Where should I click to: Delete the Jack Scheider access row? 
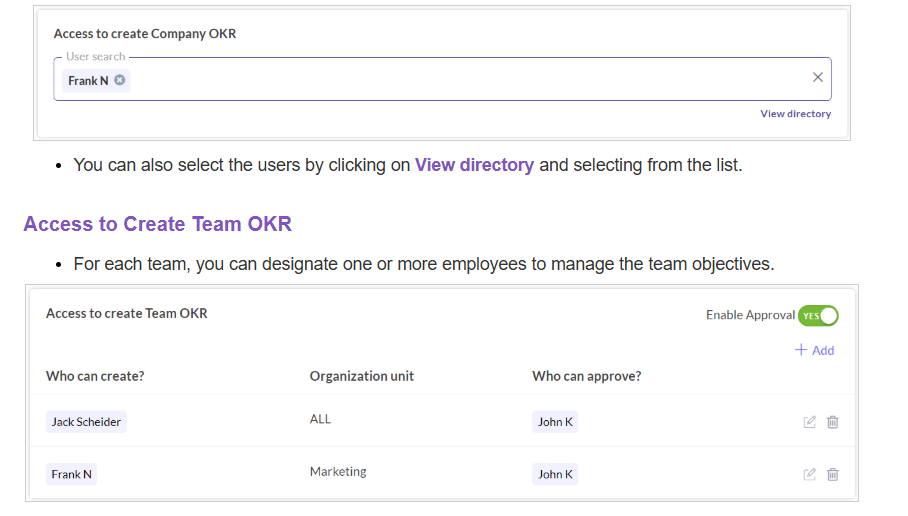click(833, 422)
